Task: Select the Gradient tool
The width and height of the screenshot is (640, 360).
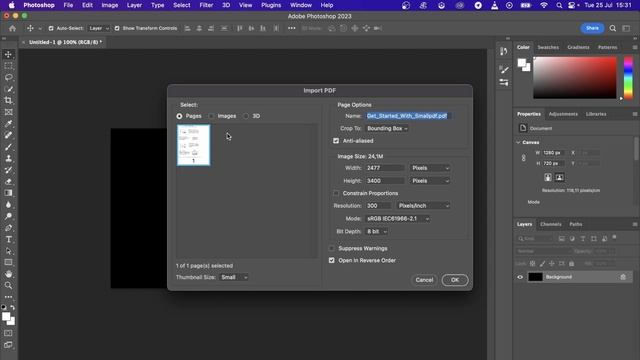Action: coord(8,193)
